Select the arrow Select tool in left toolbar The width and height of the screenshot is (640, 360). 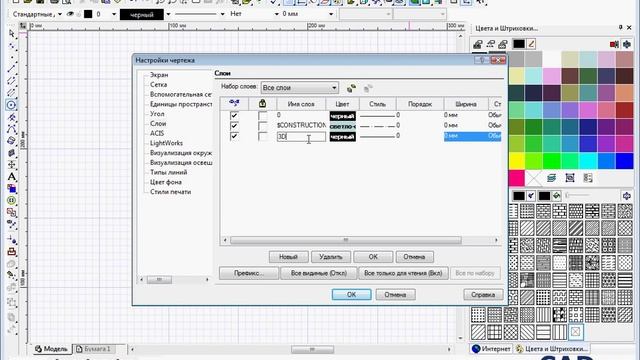(x=11, y=33)
